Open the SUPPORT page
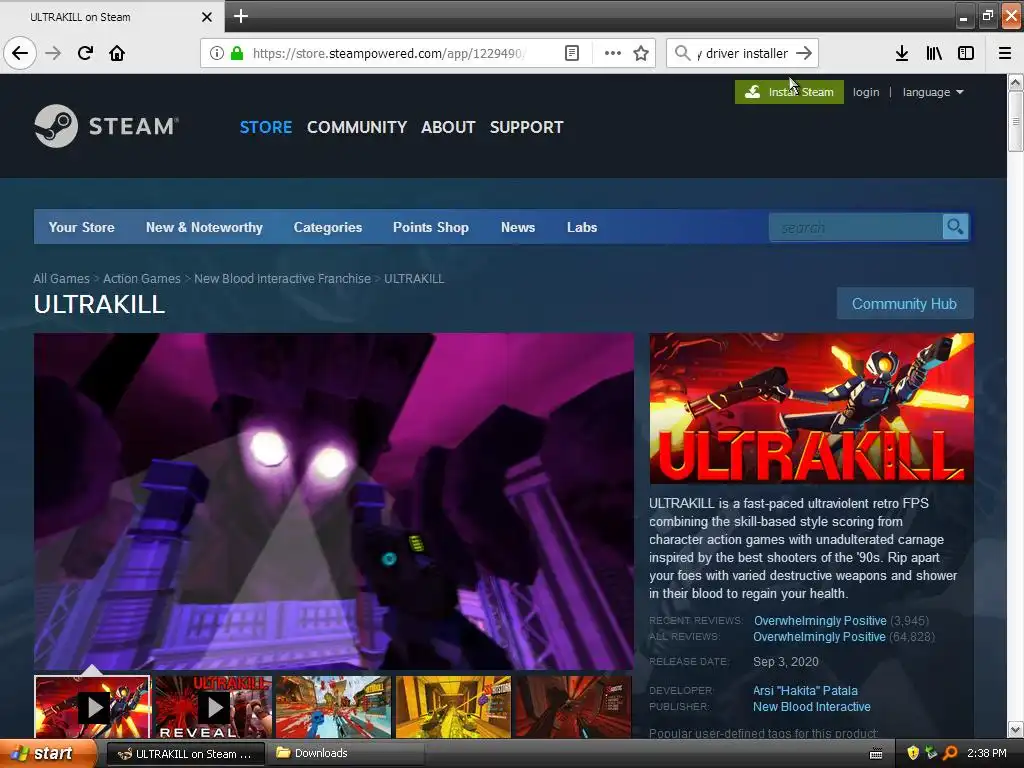Viewport: 1024px width, 768px height. click(526, 127)
